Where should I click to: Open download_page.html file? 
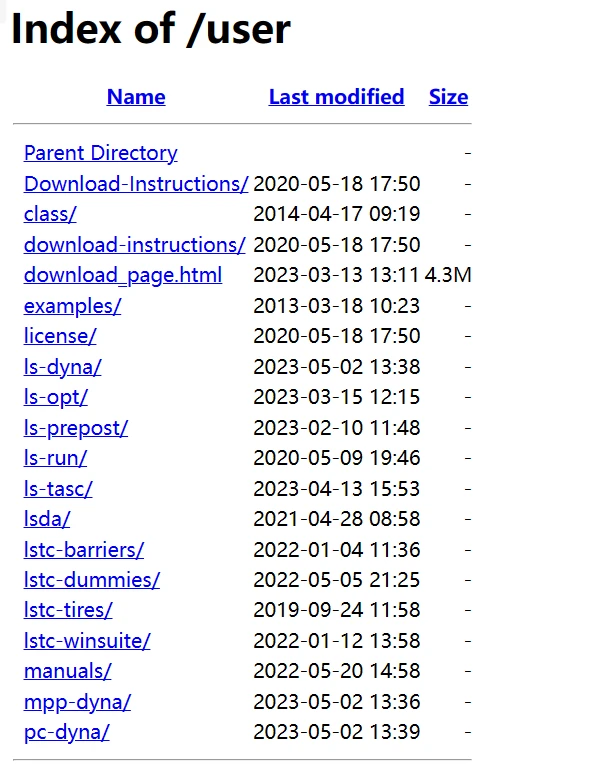(123, 275)
